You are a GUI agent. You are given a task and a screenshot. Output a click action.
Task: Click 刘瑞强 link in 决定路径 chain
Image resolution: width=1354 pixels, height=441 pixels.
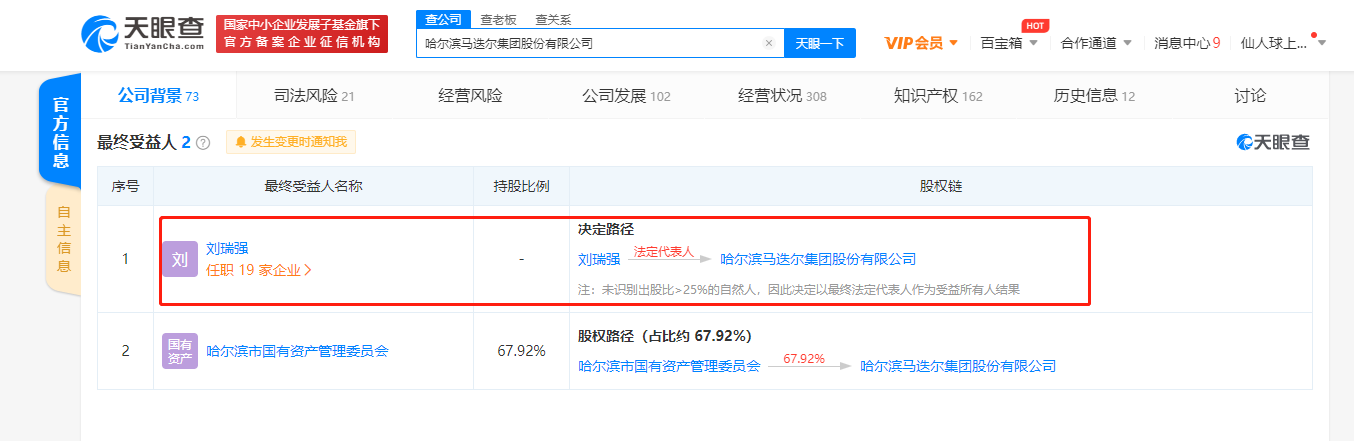coord(599,259)
